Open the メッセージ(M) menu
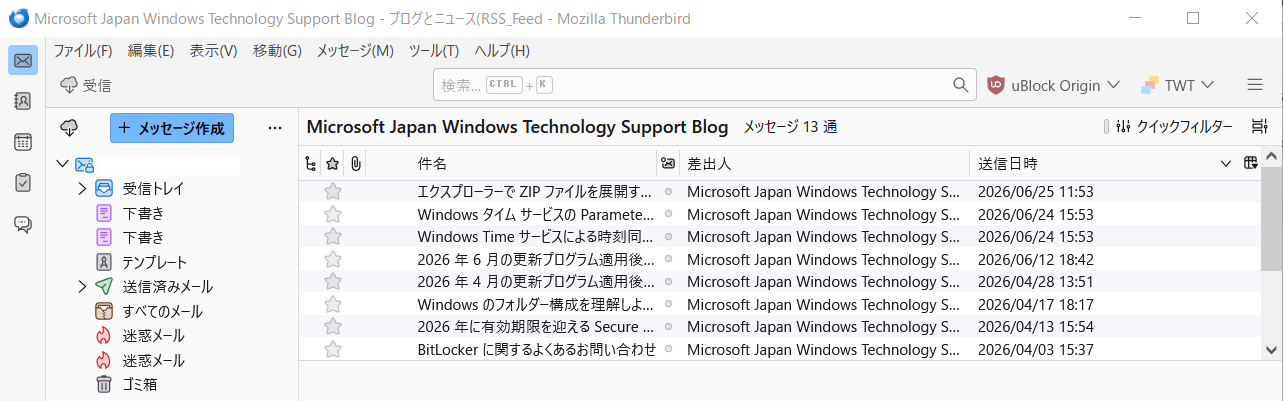Viewport: 1283px width, 401px height. tap(355, 51)
